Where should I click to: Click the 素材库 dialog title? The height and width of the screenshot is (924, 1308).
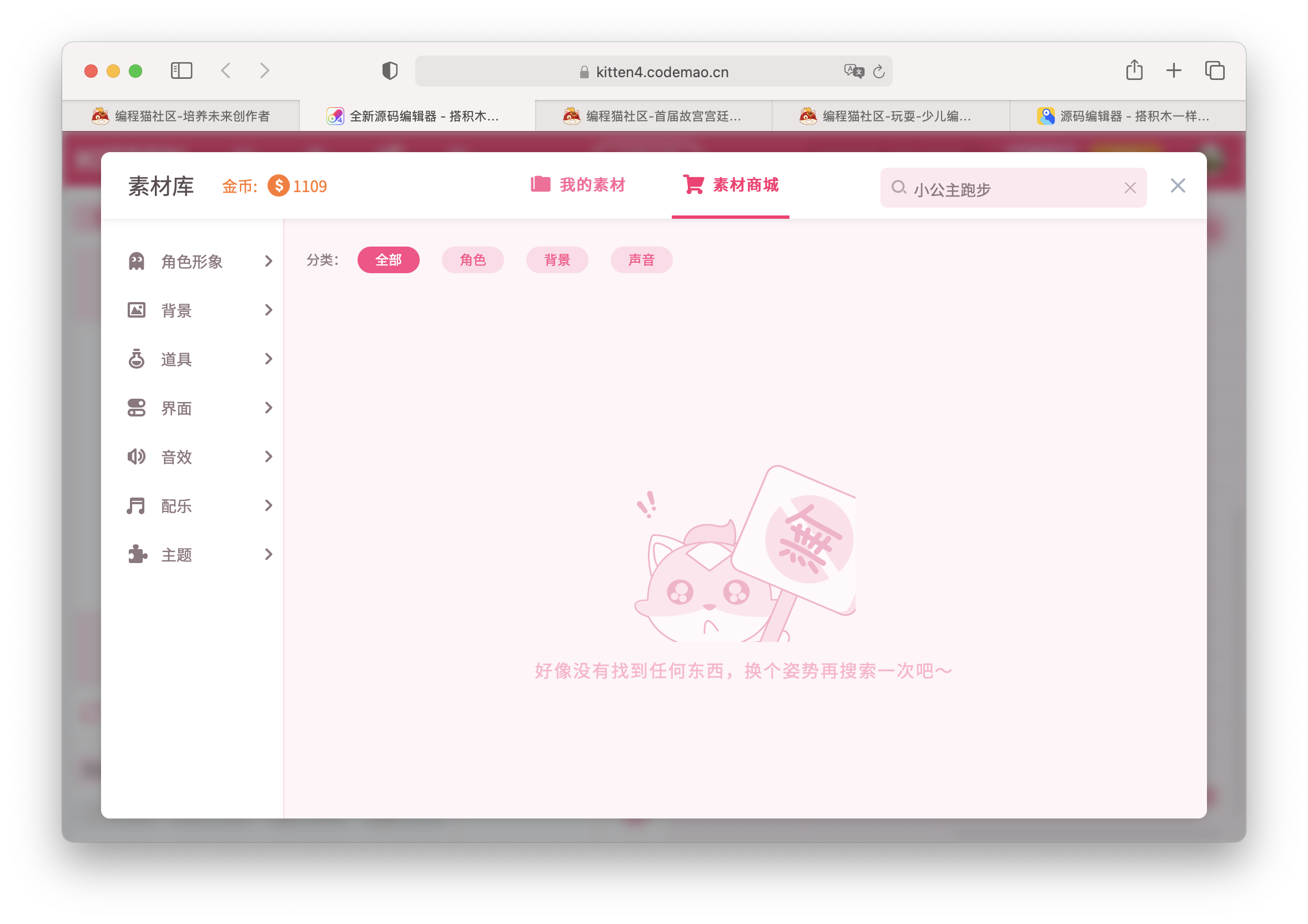coord(161,186)
